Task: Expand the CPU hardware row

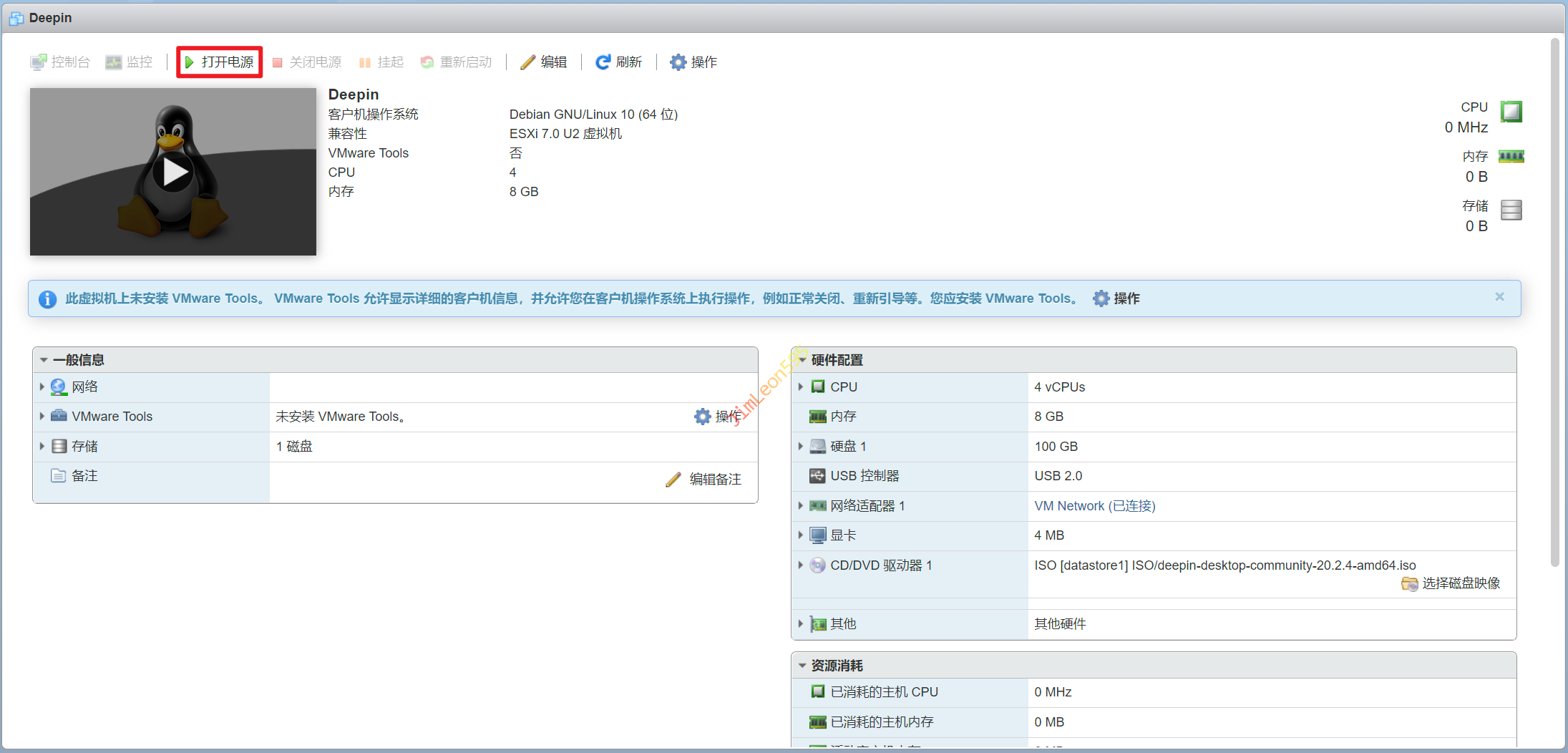Action: pos(801,387)
